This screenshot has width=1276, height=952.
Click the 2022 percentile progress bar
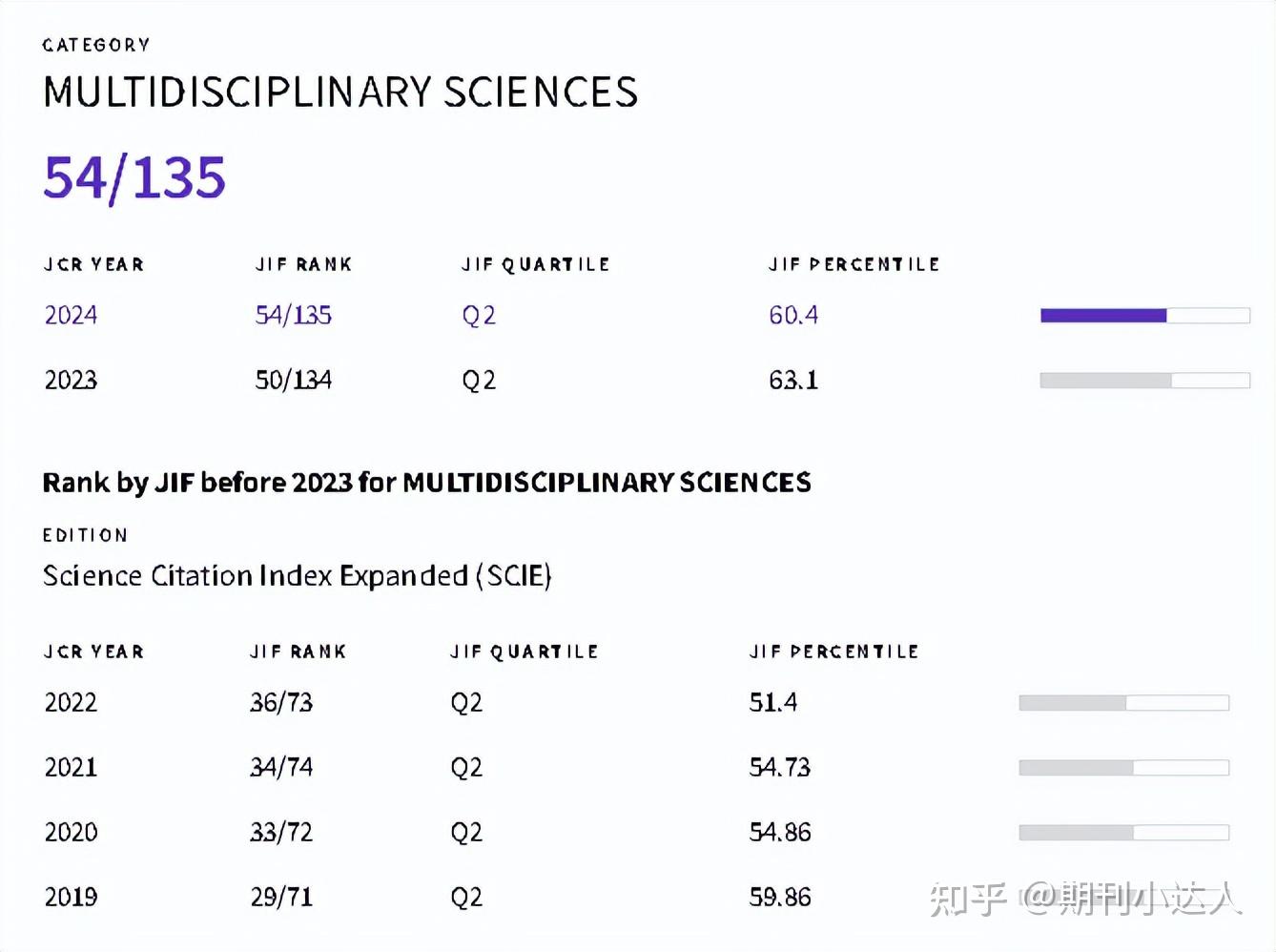[1123, 703]
